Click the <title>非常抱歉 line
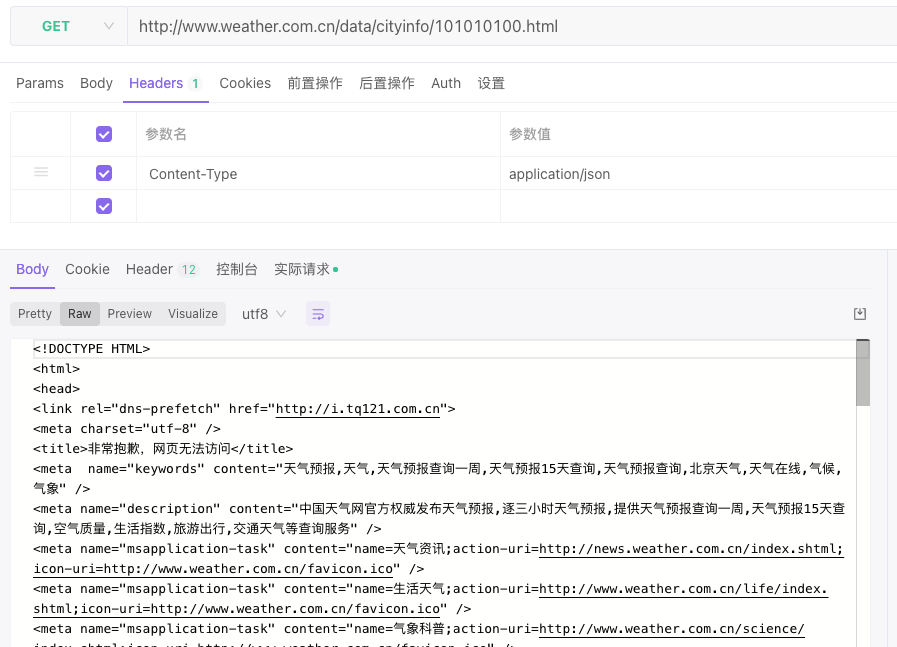 pos(163,449)
